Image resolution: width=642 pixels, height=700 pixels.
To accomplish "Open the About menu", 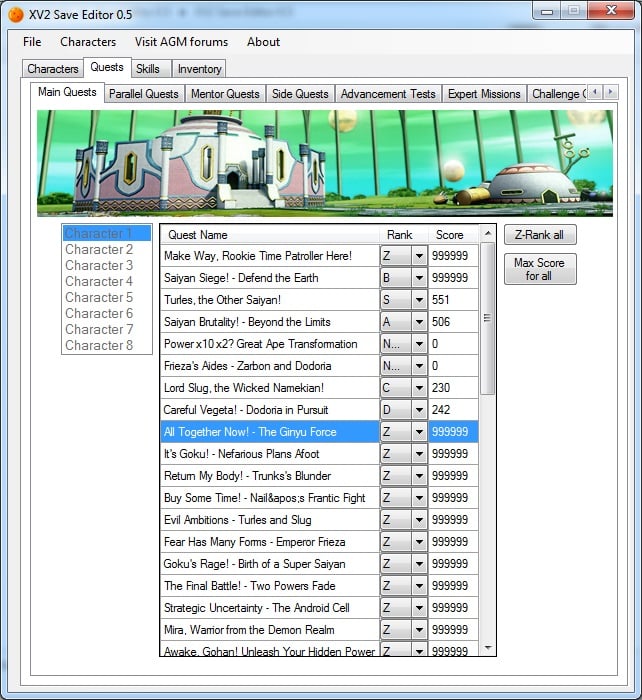I will pos(263,42).
